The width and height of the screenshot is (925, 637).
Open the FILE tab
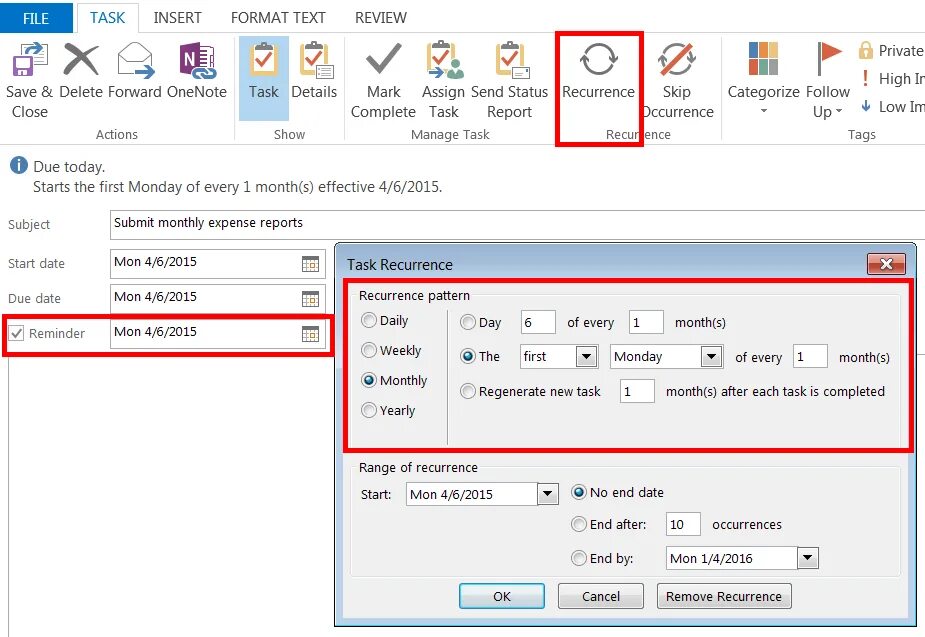pyautogui.click(x=36, y=18)
